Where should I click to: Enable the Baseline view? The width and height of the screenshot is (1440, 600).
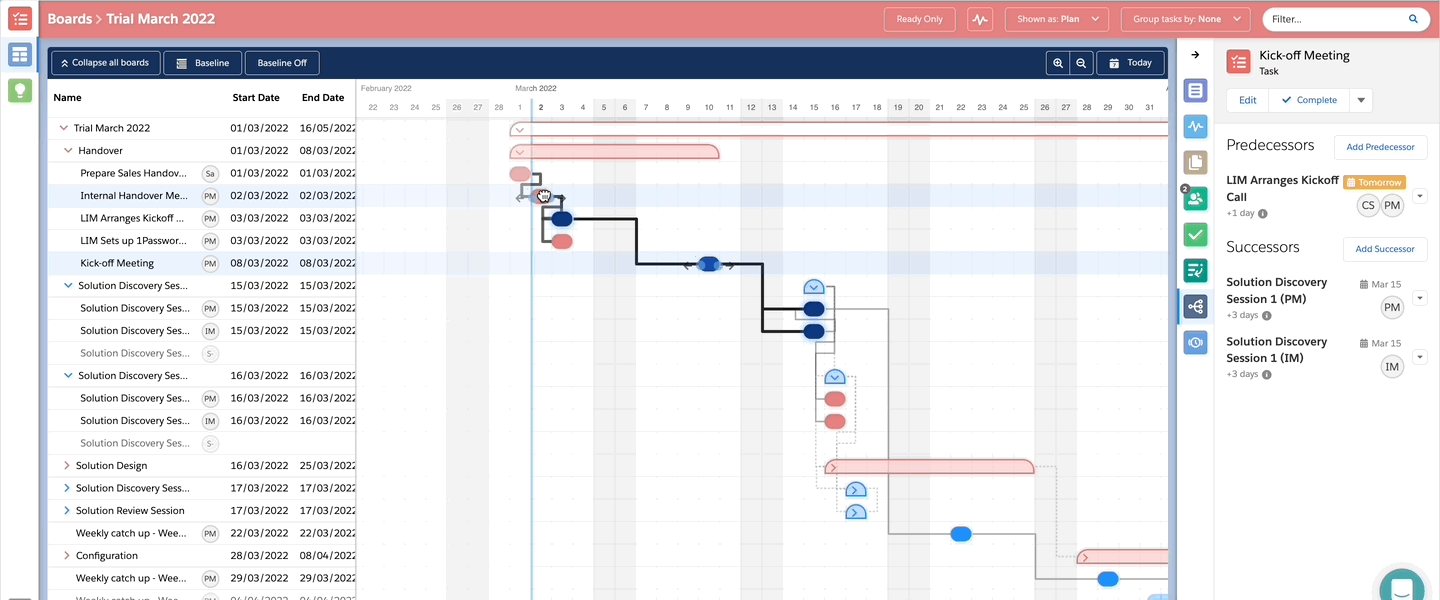[202, 63]
